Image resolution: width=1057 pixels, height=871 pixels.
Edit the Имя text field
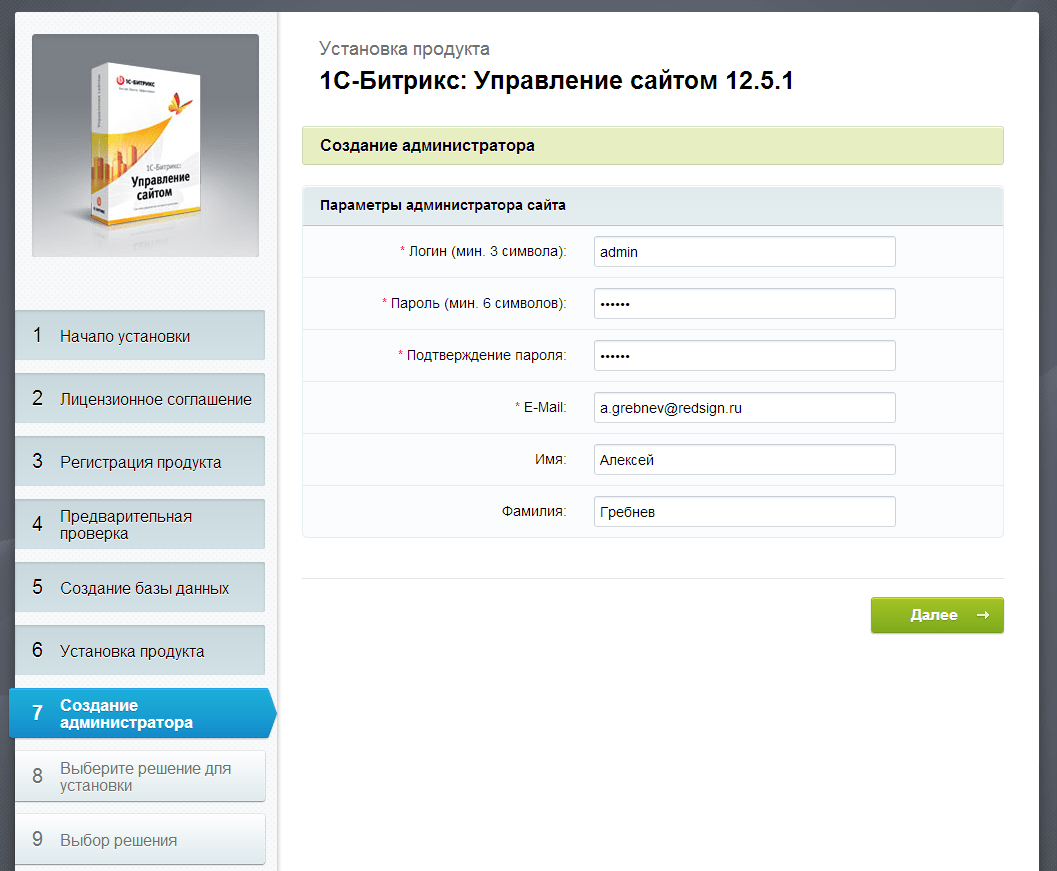click(744, 459)
